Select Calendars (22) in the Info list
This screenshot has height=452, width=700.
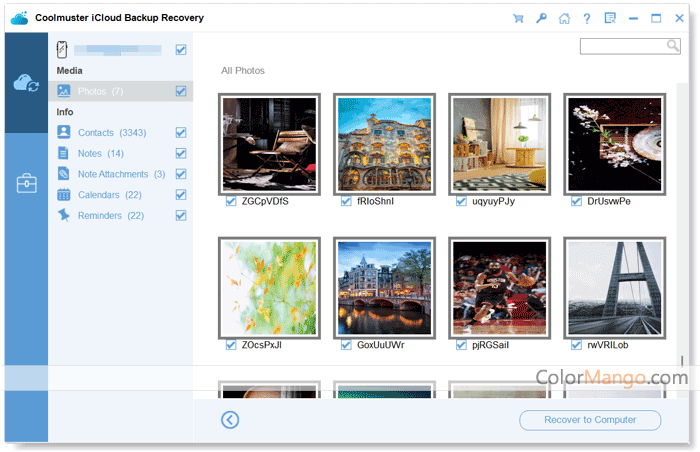[x=109, y=195]
